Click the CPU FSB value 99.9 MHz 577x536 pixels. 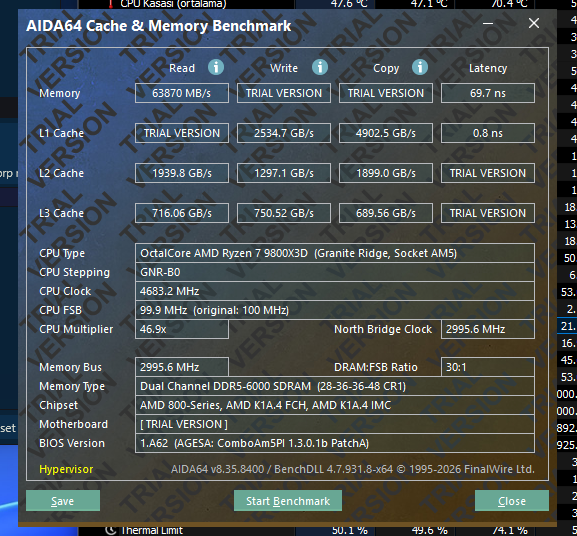(335, 310)
